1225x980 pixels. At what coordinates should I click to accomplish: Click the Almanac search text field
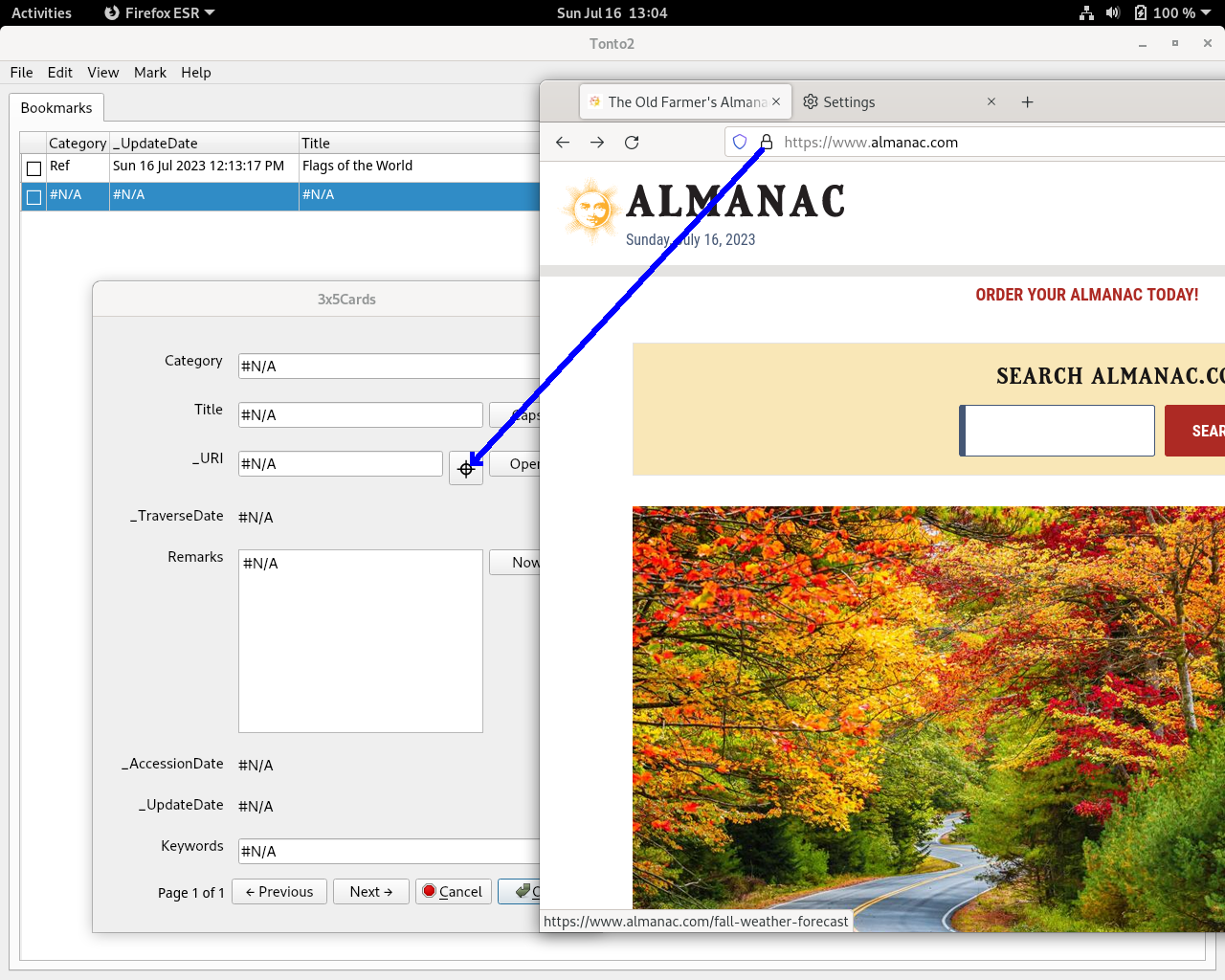click(1059, 431)
